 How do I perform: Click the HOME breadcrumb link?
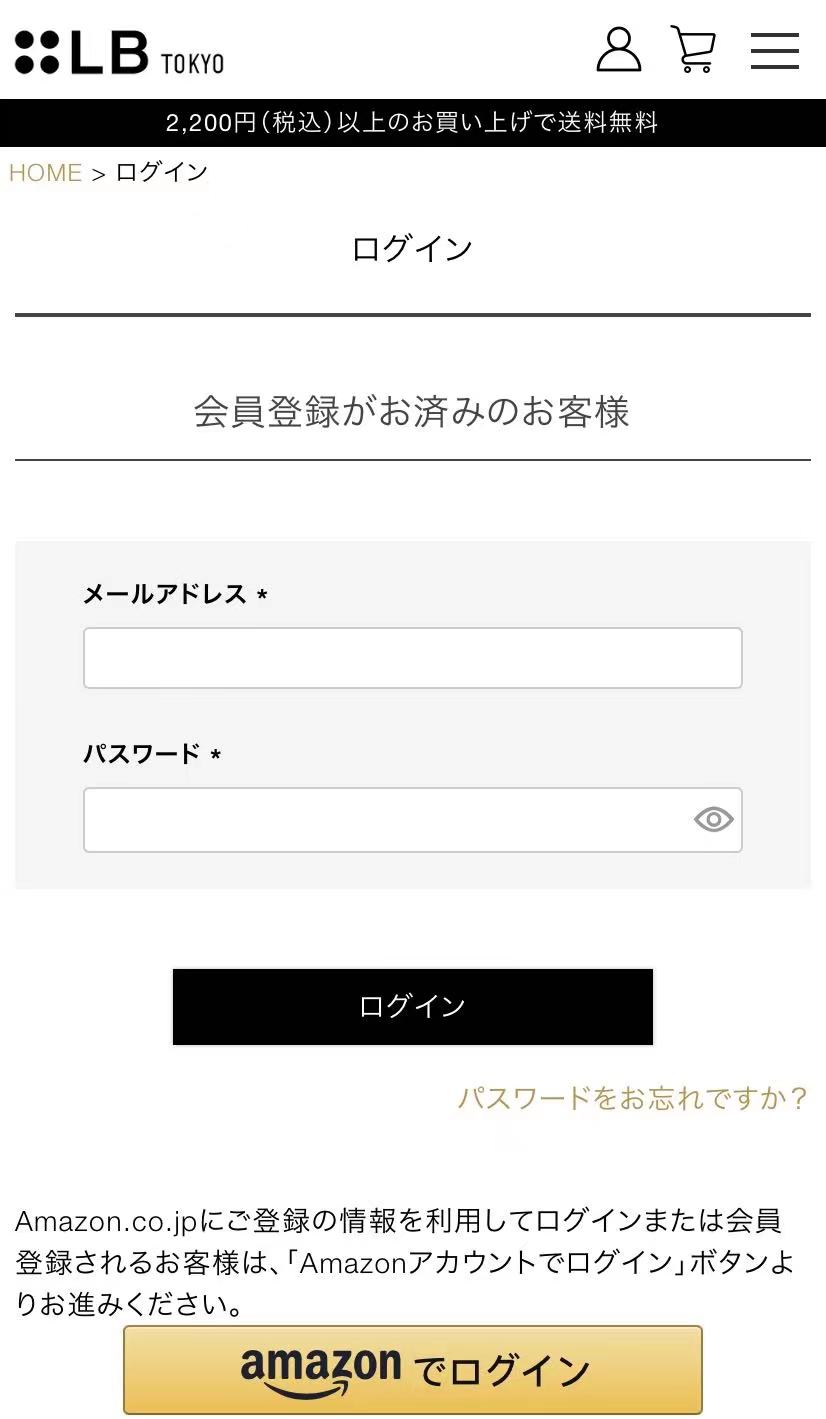click(x=45, y=172)
